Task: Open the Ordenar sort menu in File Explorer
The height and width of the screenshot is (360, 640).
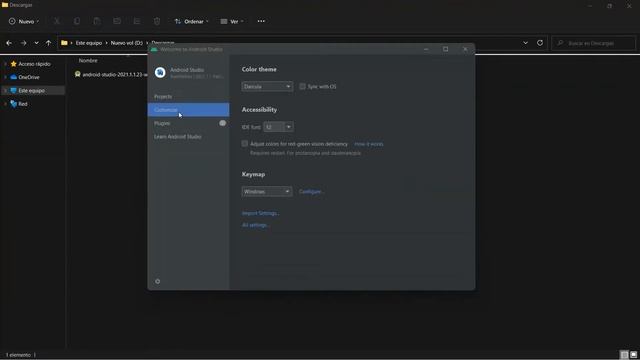Action: 191,21
